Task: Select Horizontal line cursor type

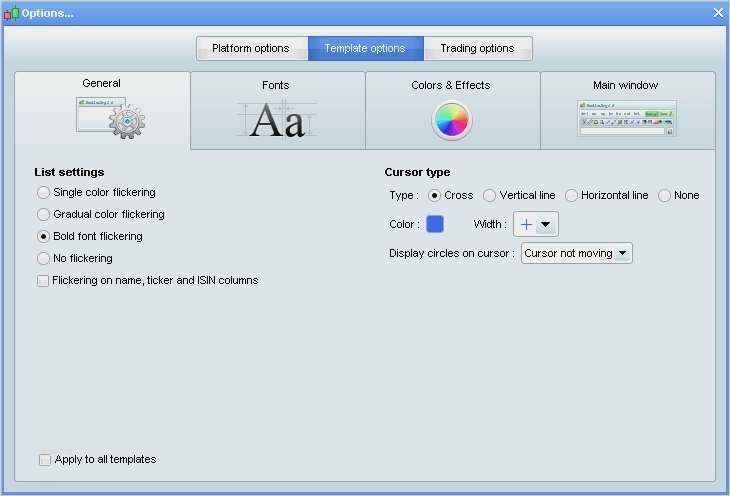Action: point(571,196)
